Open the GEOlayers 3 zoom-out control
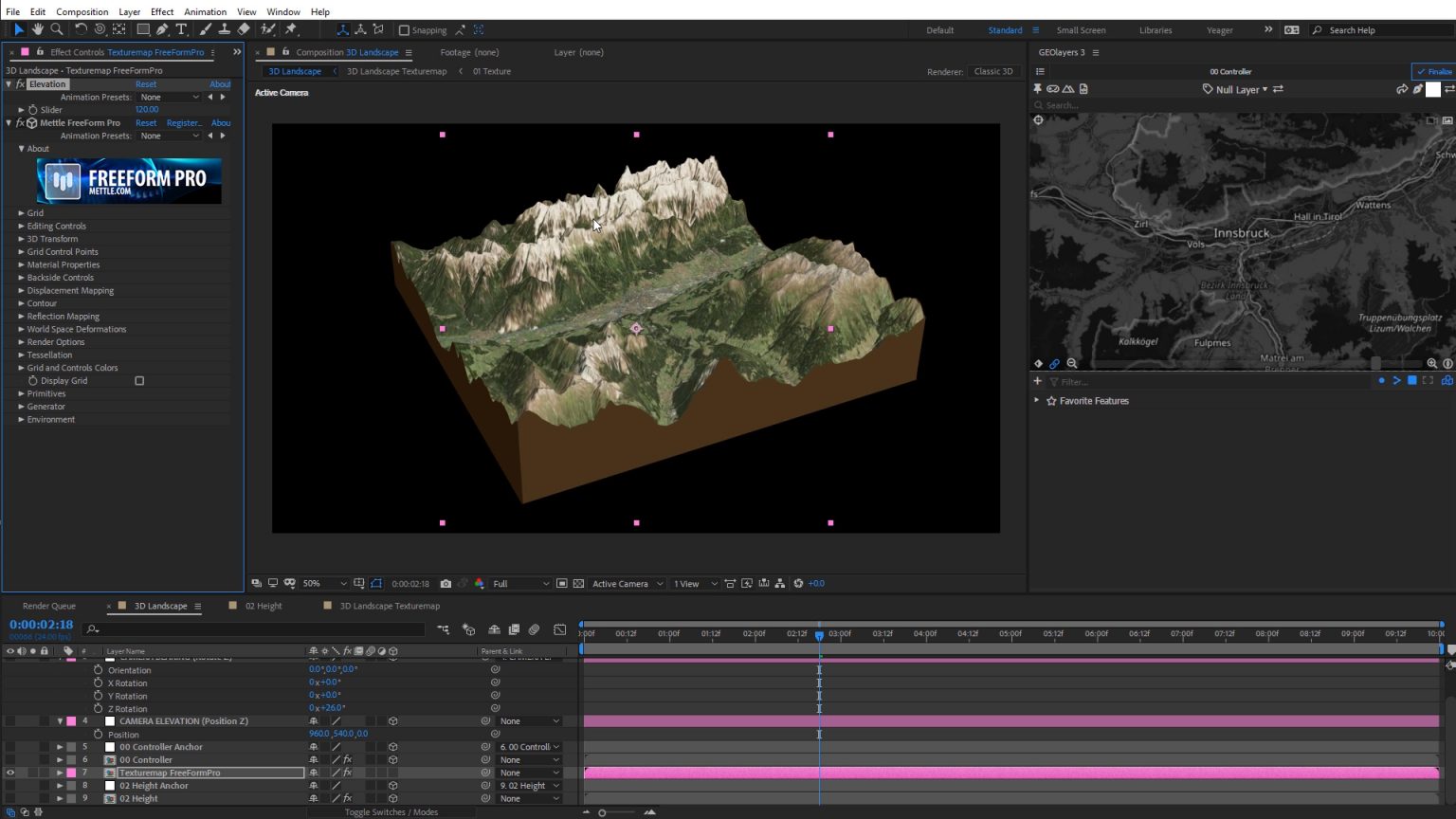This screenshot has width=1456, height=819. click(1071, 363)
